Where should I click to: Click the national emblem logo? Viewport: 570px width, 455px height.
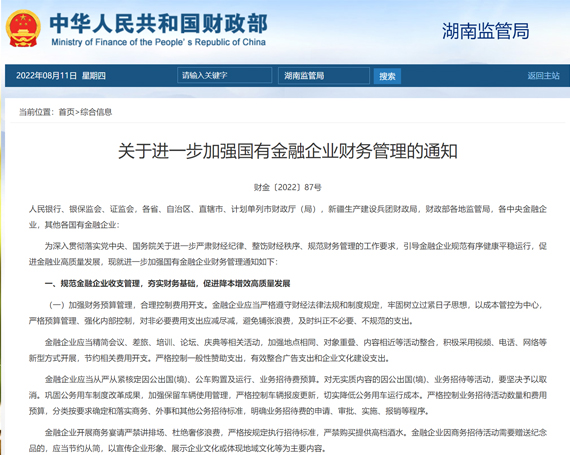(x=23, y=28)
